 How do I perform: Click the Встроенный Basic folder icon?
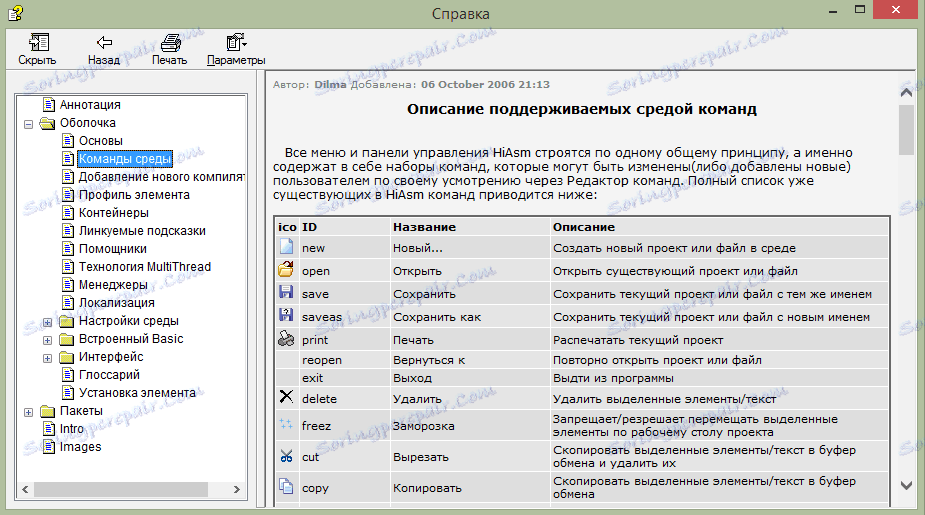click(67, 339)
